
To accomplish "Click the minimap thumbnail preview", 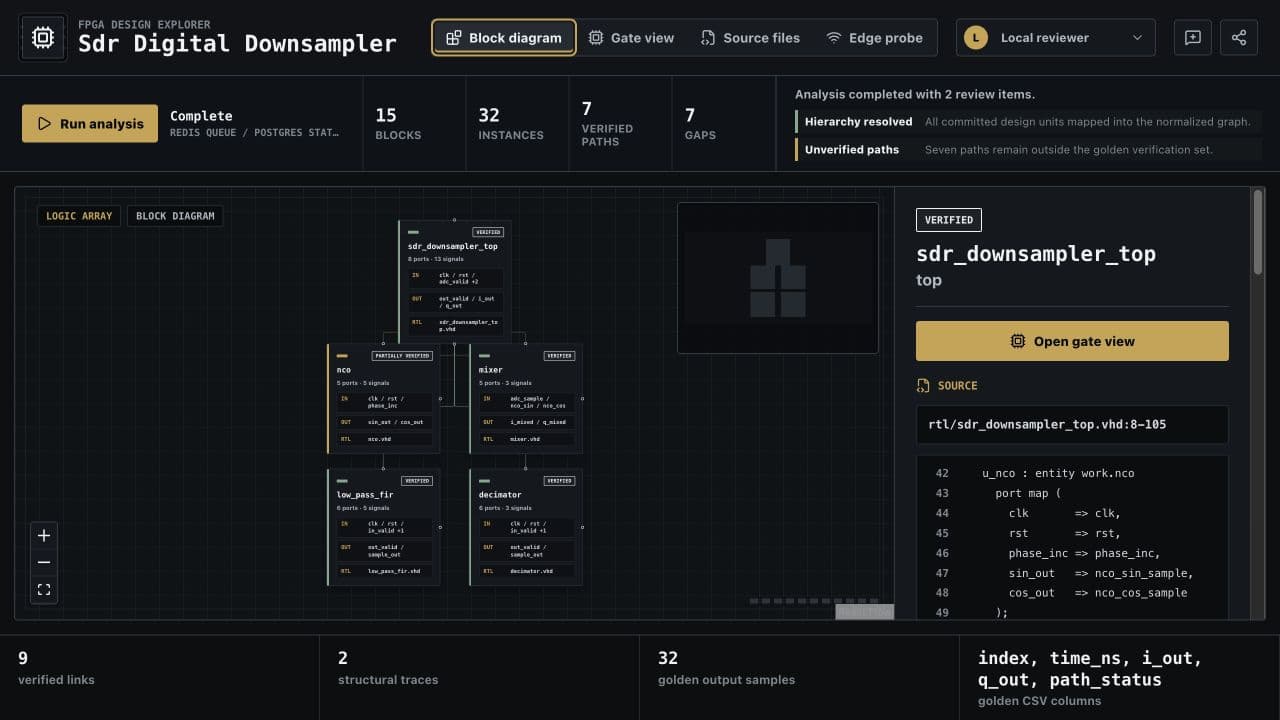I will pyautogui.click(x=778, y=278).
